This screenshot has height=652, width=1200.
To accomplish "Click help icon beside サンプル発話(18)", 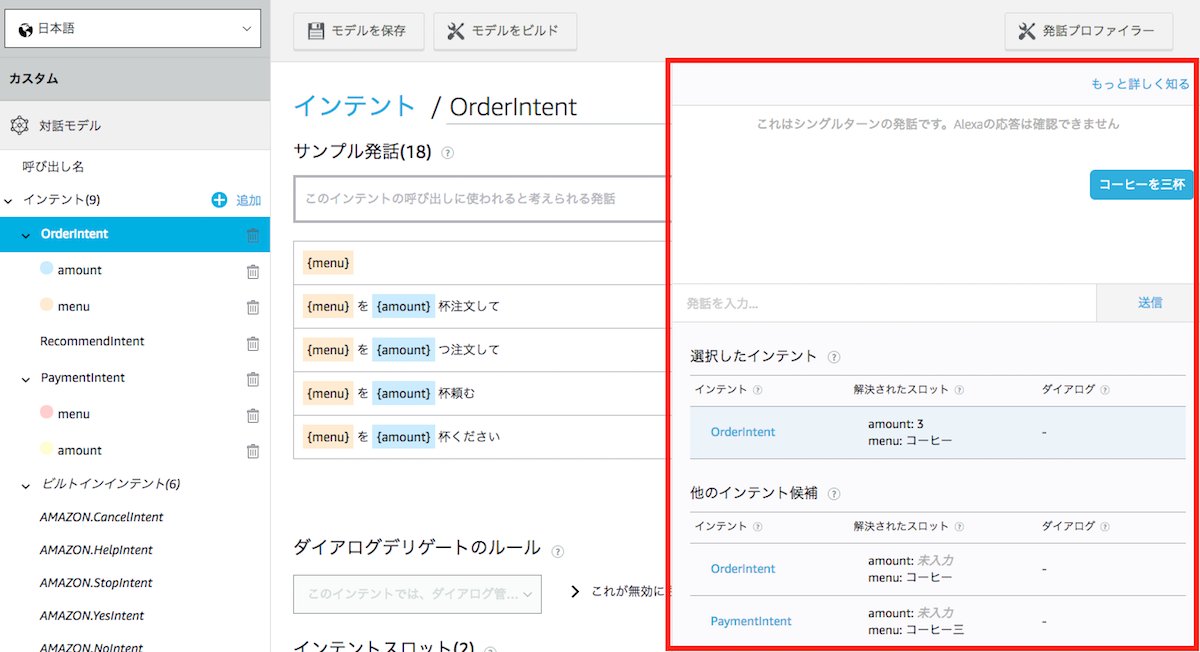I will tap(447, 153).
